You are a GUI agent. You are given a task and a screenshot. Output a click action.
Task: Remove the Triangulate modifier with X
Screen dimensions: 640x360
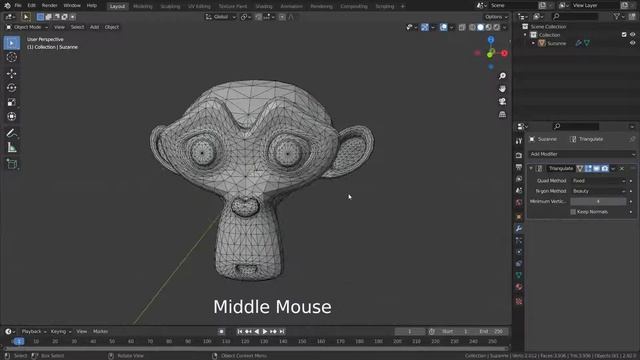click(622, 168)
